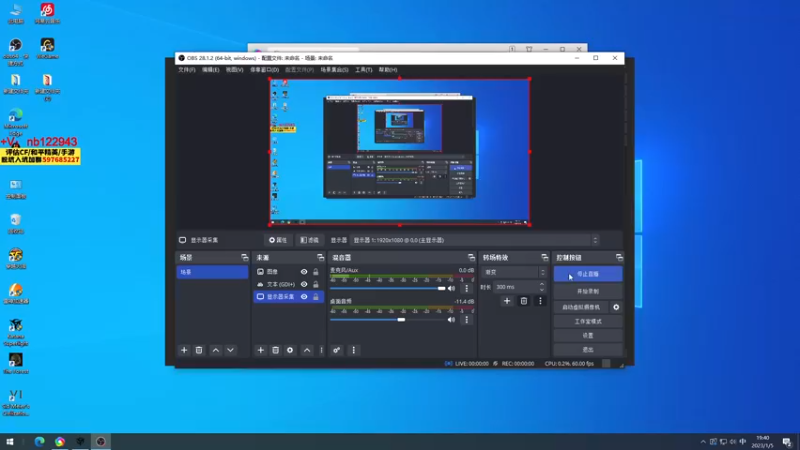Open transition three-dot properties menu
Screen dimensions: 800x450
point(540,301)
